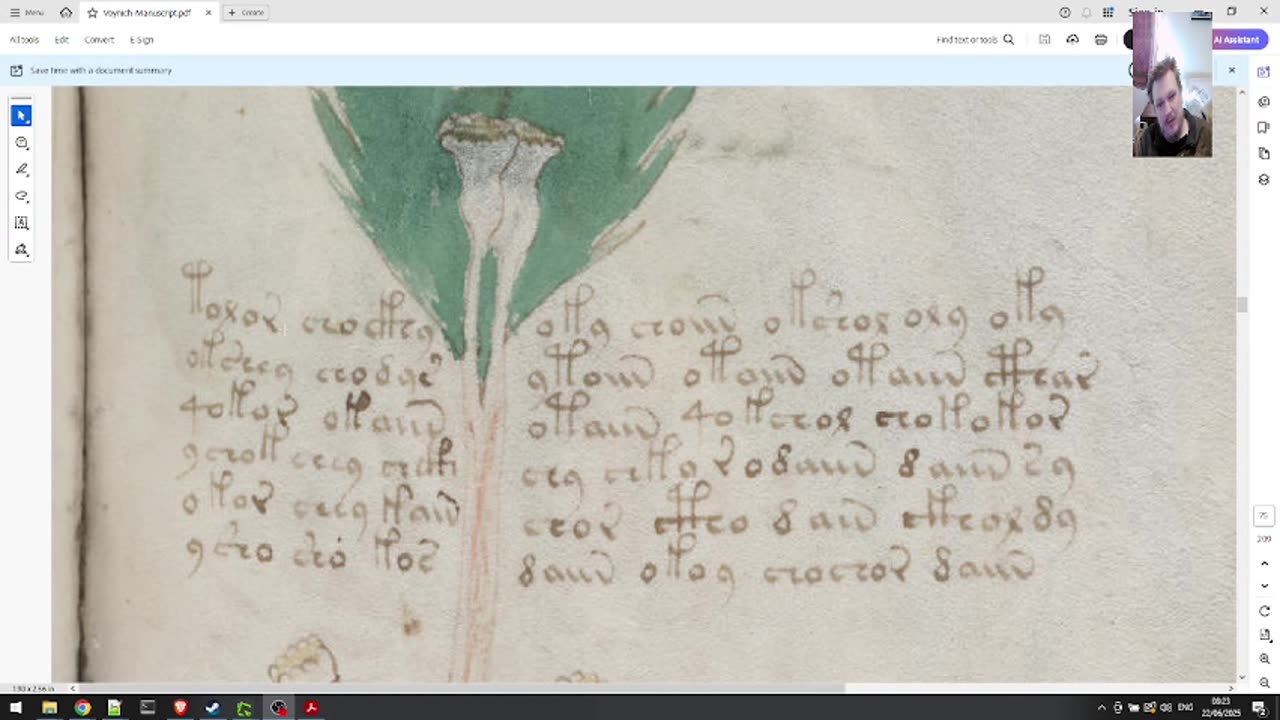Click the cloud upload share icon
Screen dimensions: 1280x720
(x=1072, y=40)
